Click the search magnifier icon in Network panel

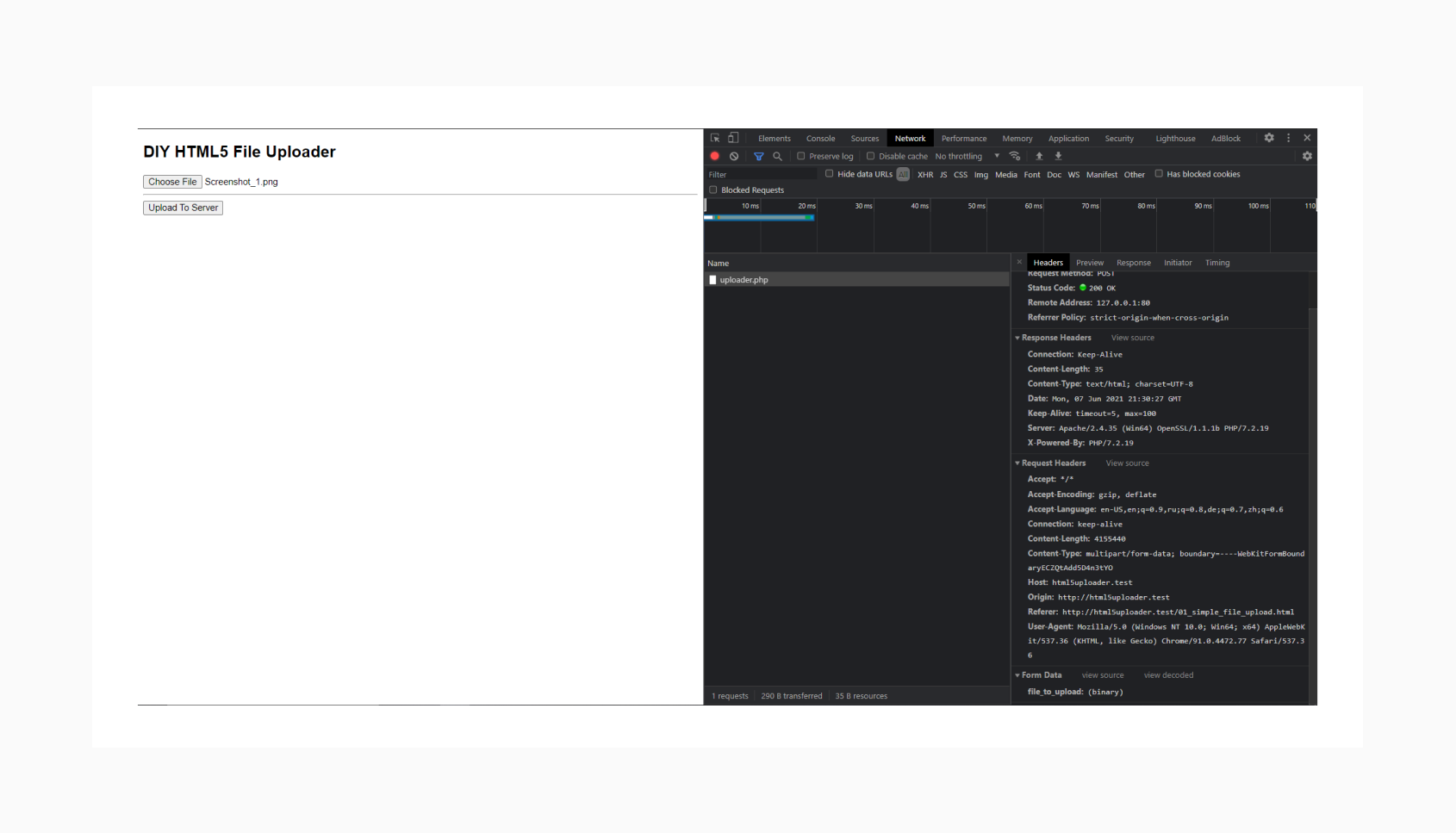click(777, 156)
